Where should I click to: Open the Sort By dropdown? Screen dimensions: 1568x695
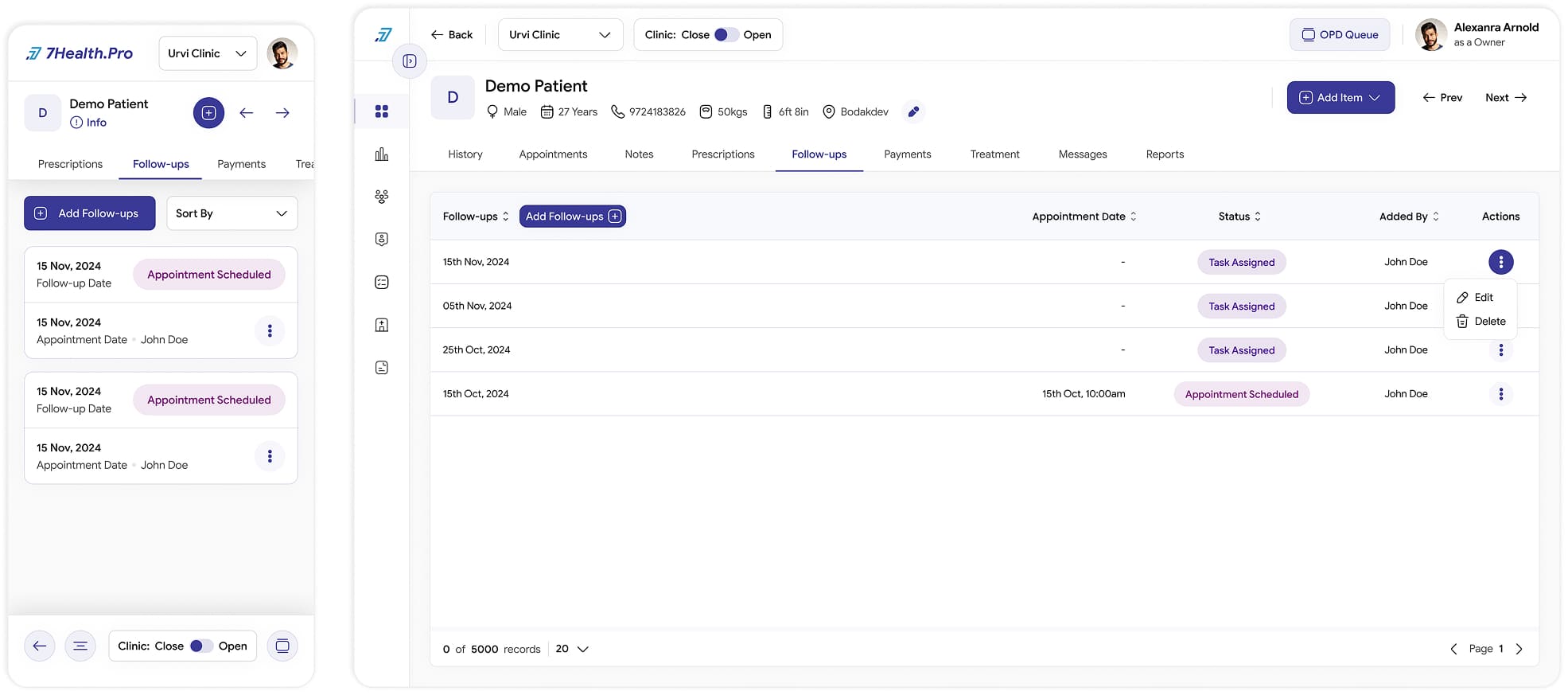(232, 213)
